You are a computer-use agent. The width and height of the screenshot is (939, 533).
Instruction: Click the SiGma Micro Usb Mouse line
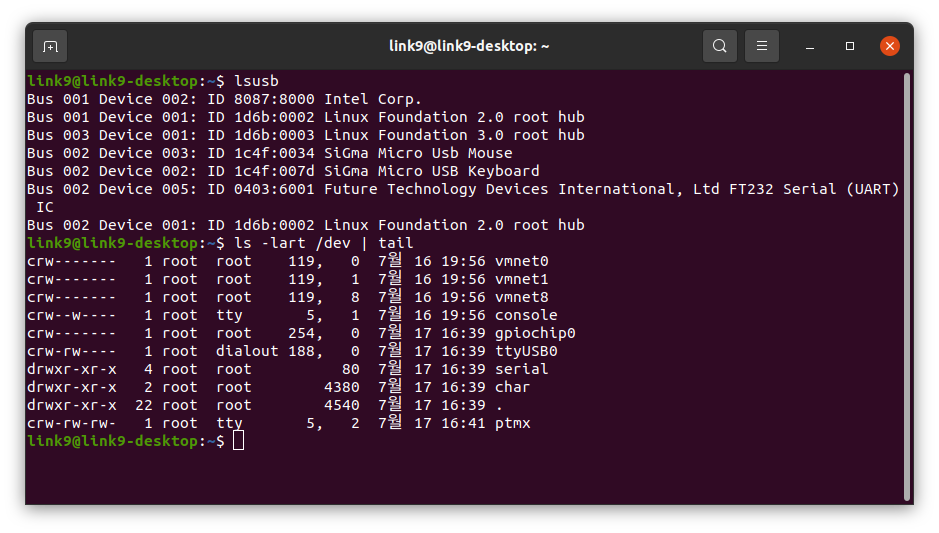click(x=269, y=153)
